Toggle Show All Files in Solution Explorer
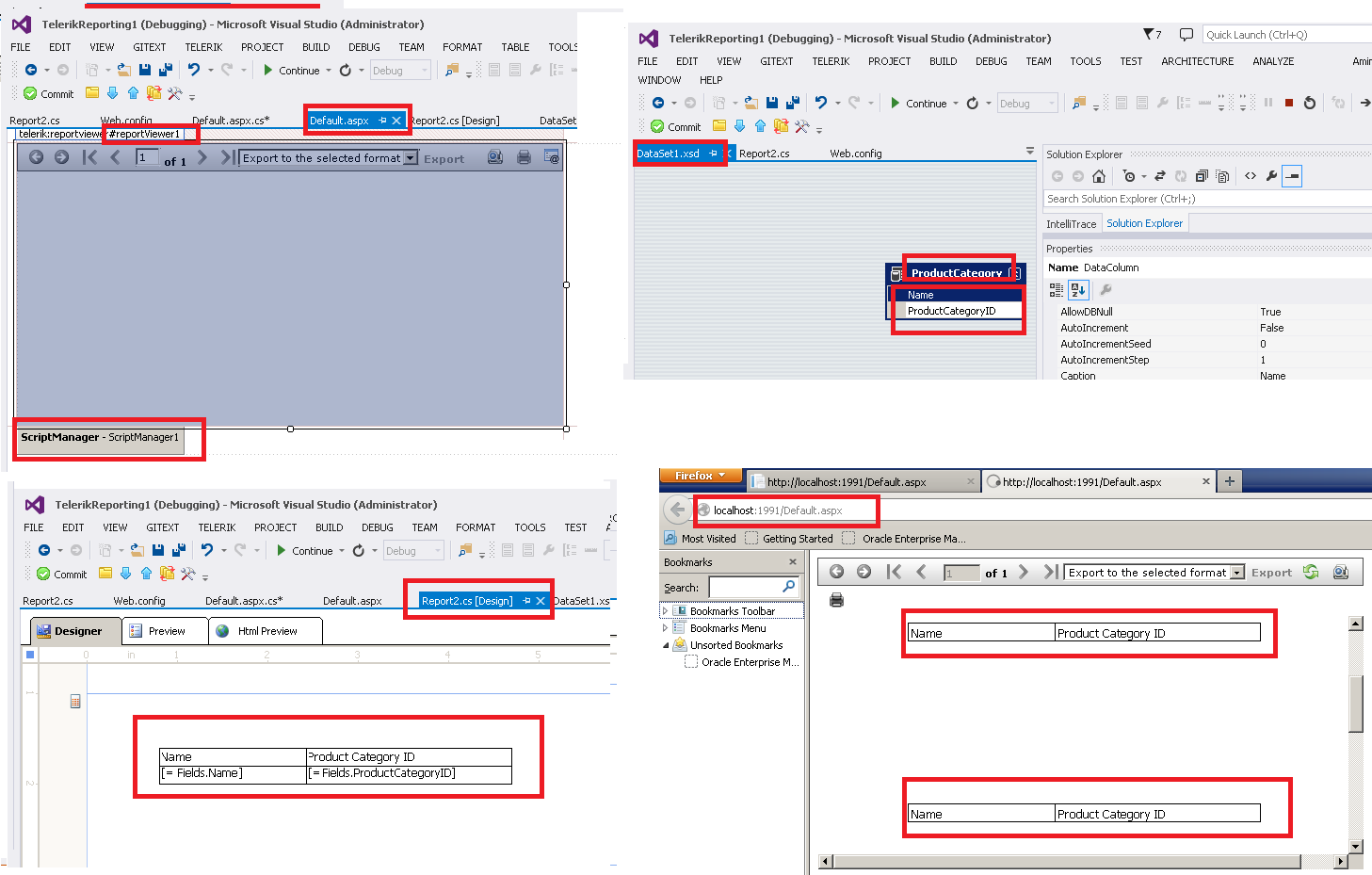Image resolution: width=1372 pixels, height=875 pixels. [1222, 176]
